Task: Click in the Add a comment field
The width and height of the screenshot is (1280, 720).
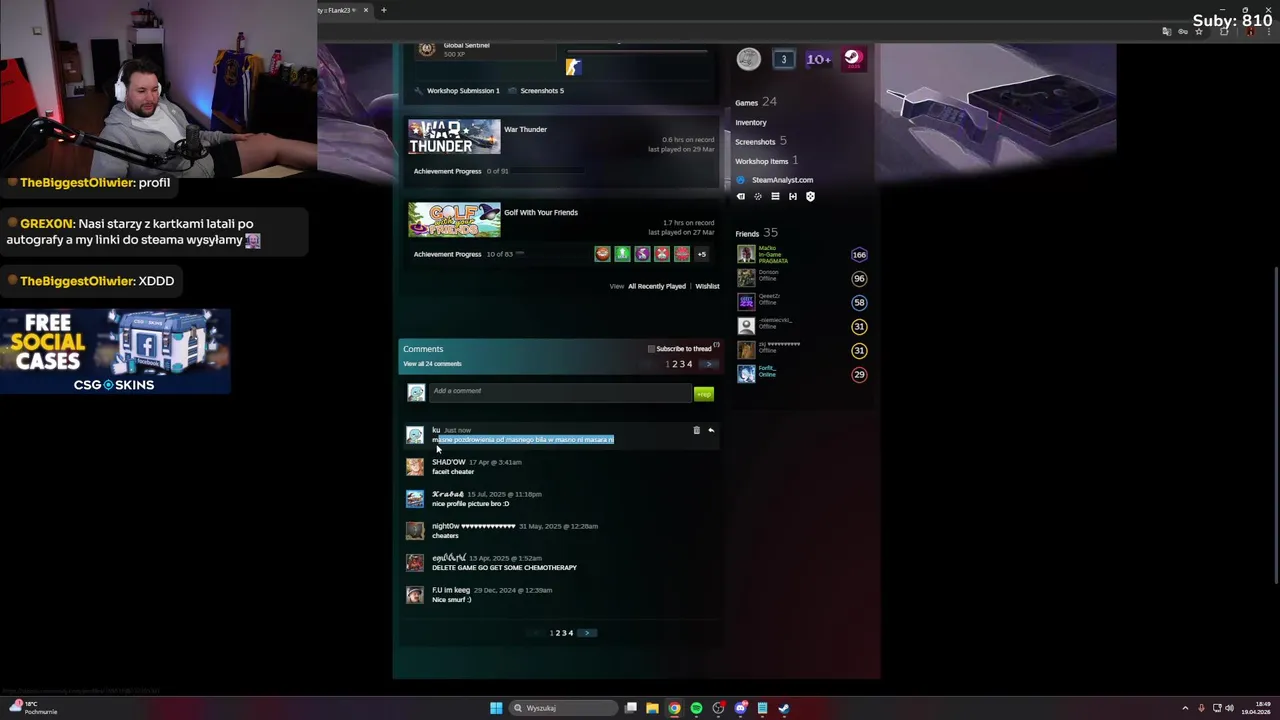Action: tap(560, 392)
